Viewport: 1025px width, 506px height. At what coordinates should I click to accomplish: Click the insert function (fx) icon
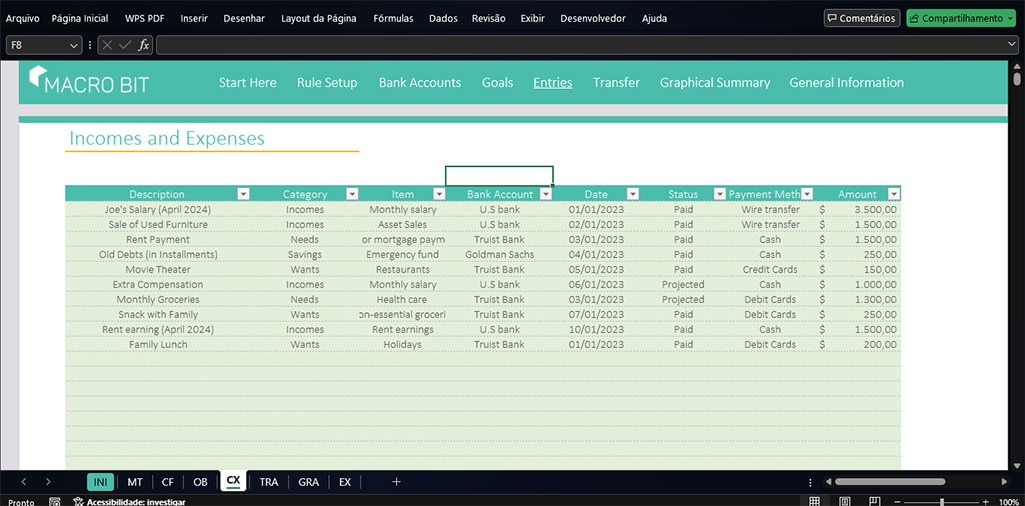point(144,45)
